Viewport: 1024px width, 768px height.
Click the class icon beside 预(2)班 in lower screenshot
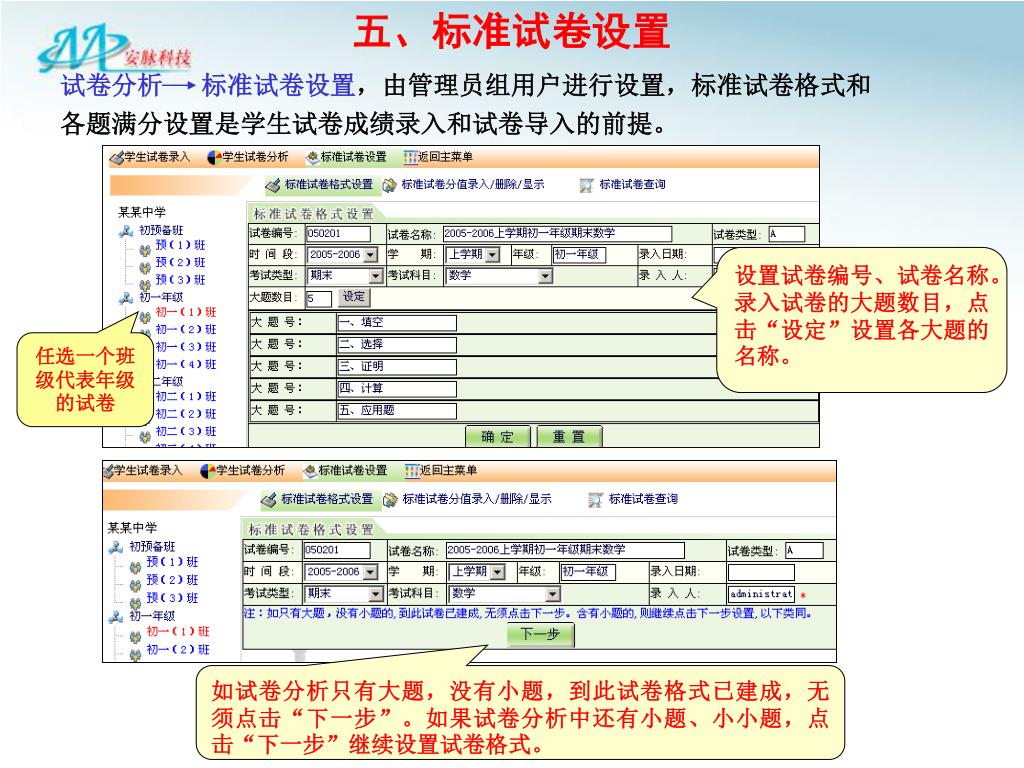coord(135,584)
